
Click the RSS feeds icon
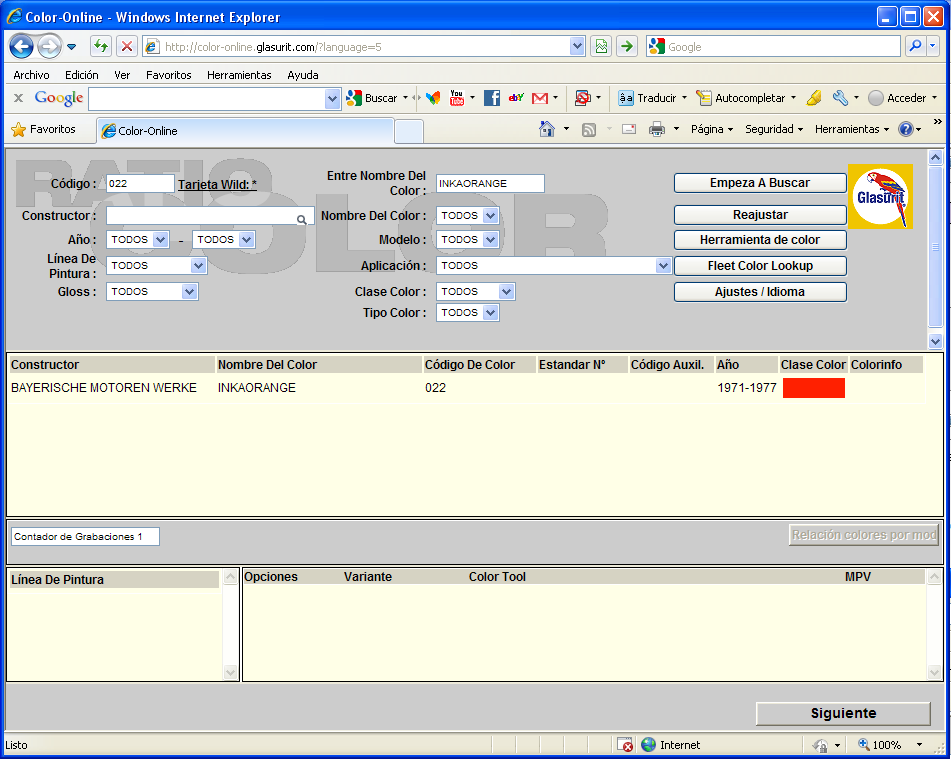coord(588,129)
